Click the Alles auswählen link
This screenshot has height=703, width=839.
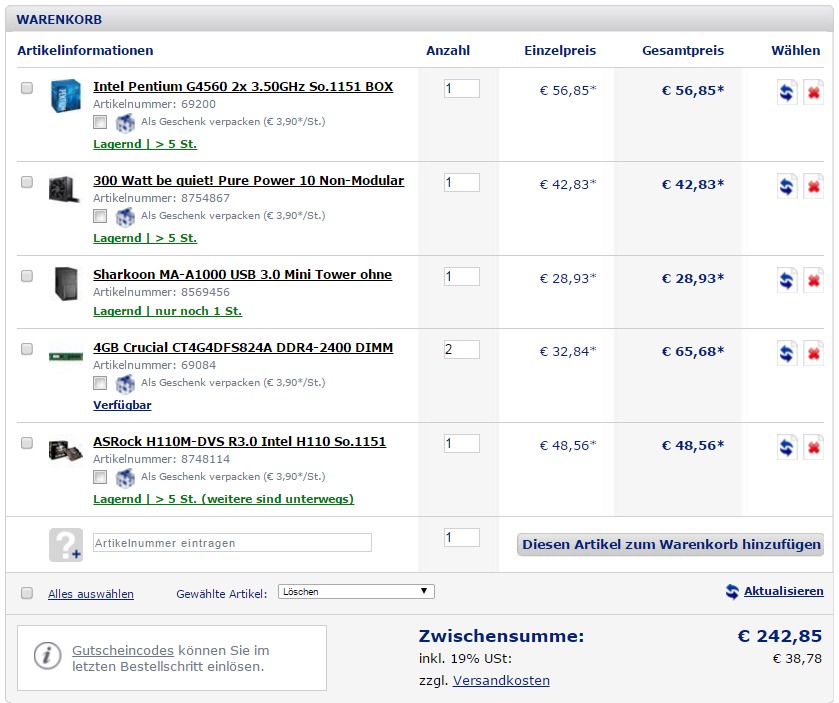pyautogui.click(x=91, y=594)
